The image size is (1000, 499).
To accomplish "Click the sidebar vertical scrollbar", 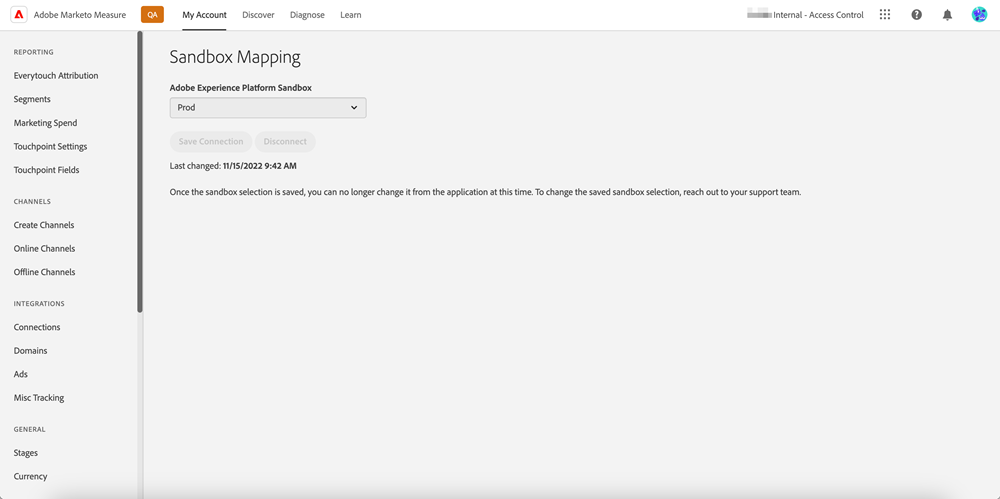I will [x=140, y=172].
